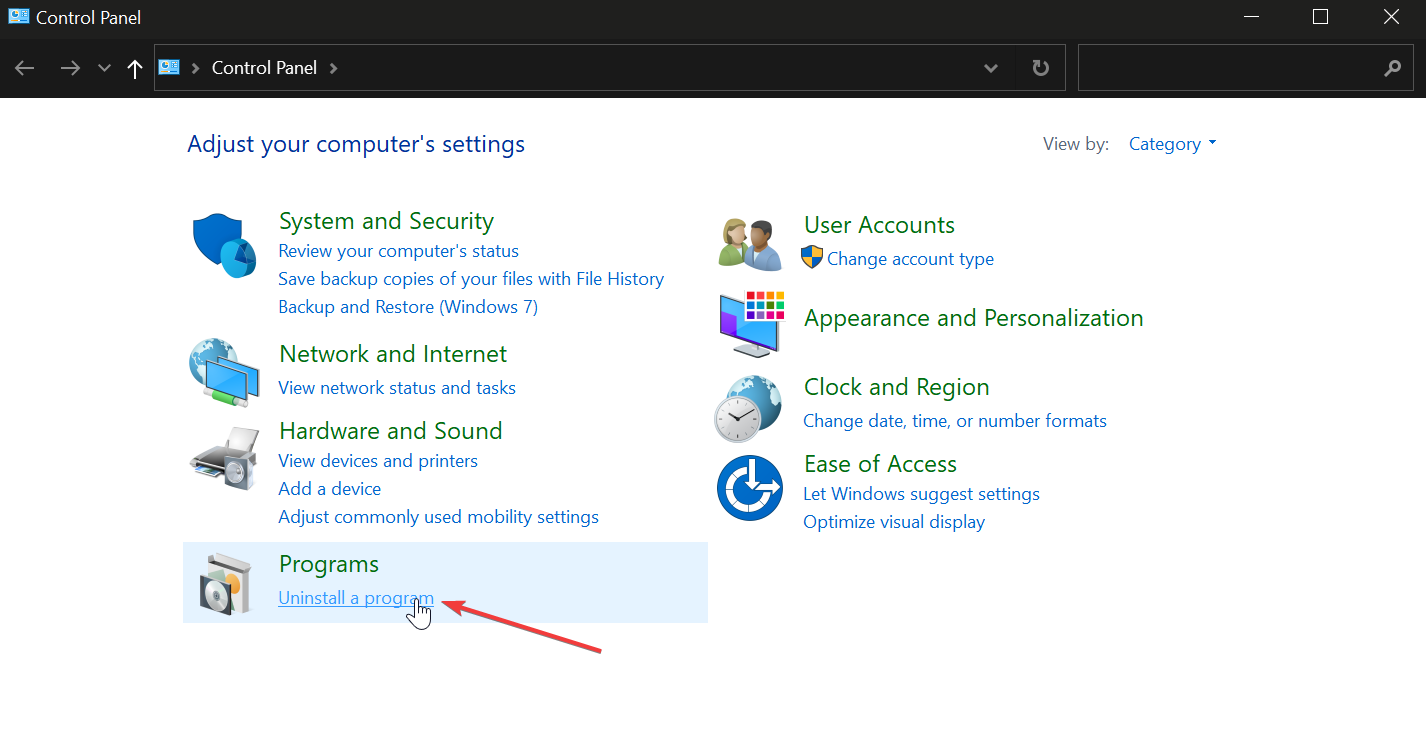
Task: Open the Network and Internet globe icon
Action: (x=219, y=373)
